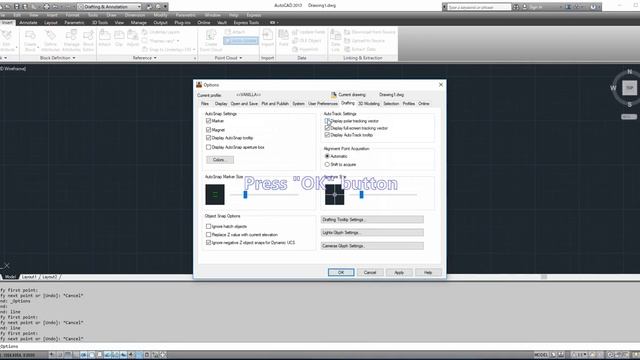Enable Ignore hatch objects checkbox

click(x=209, y=226)
